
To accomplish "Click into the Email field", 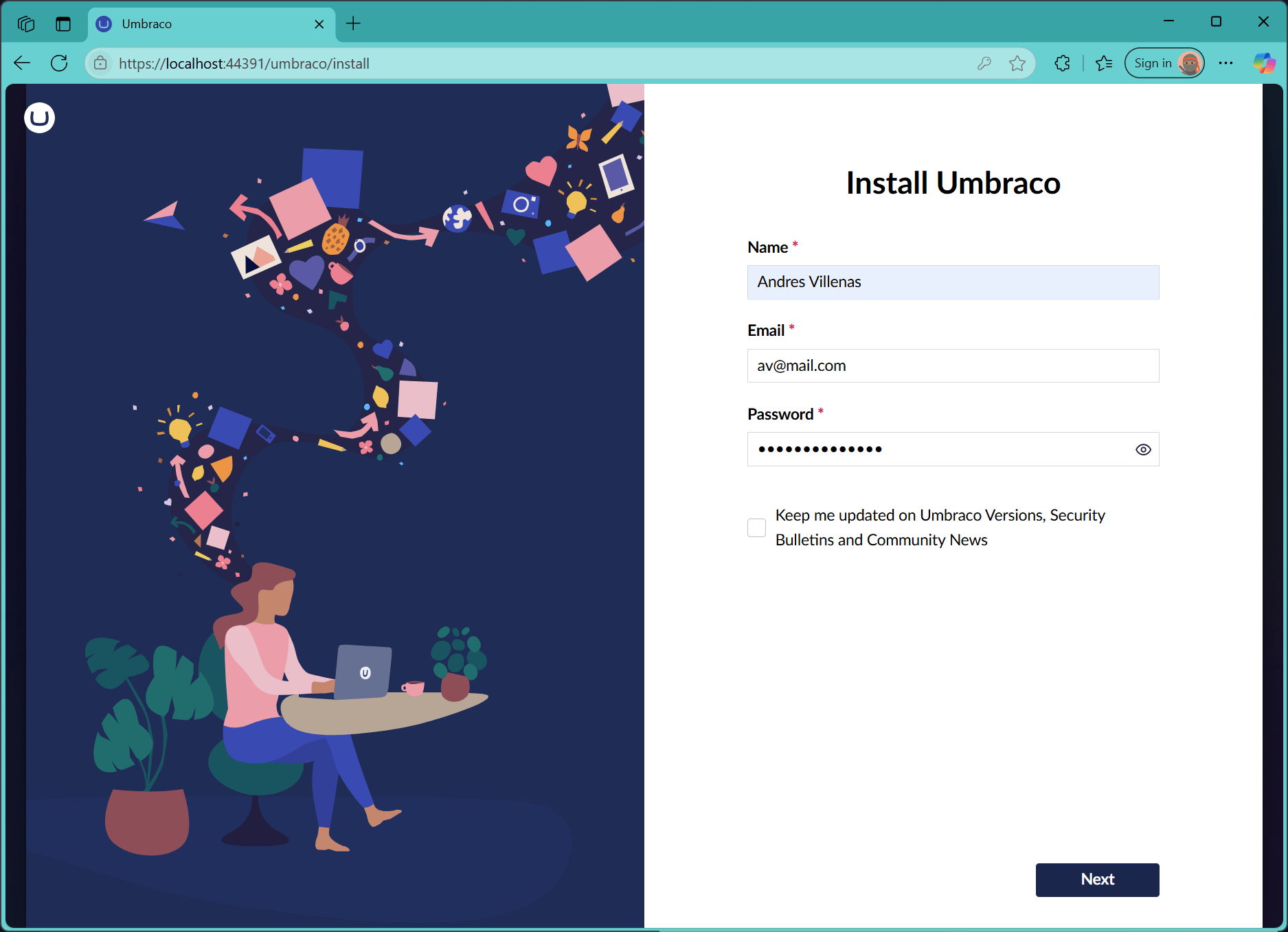I will click(953, 366).
